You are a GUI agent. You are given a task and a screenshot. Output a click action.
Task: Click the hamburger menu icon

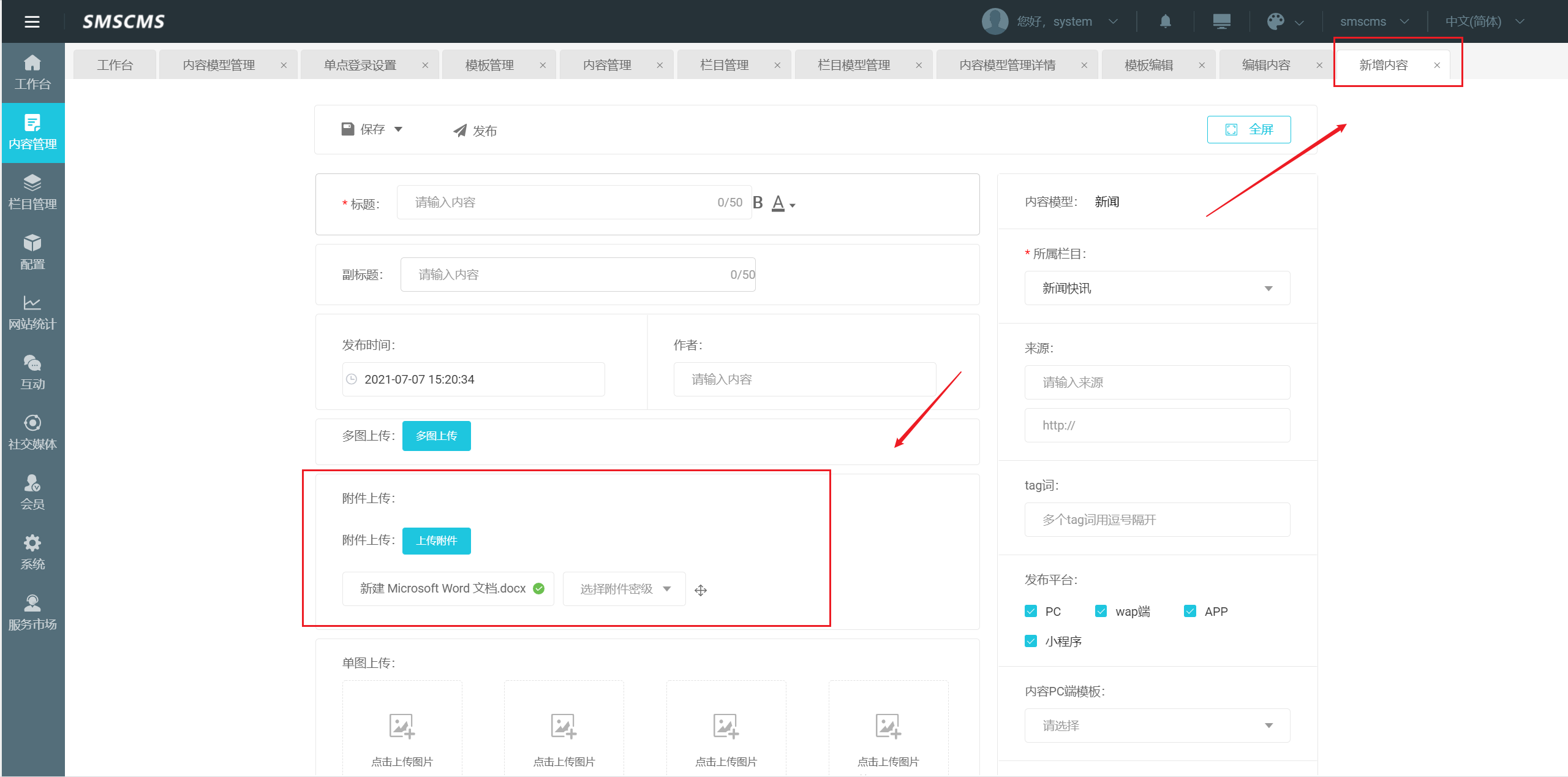32,22
